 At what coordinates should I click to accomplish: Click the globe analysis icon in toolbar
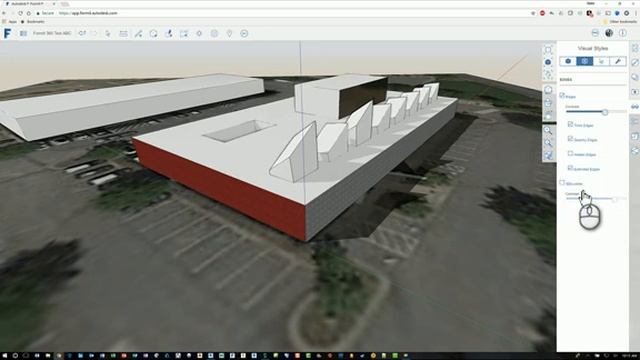click(x=214, y=33)
